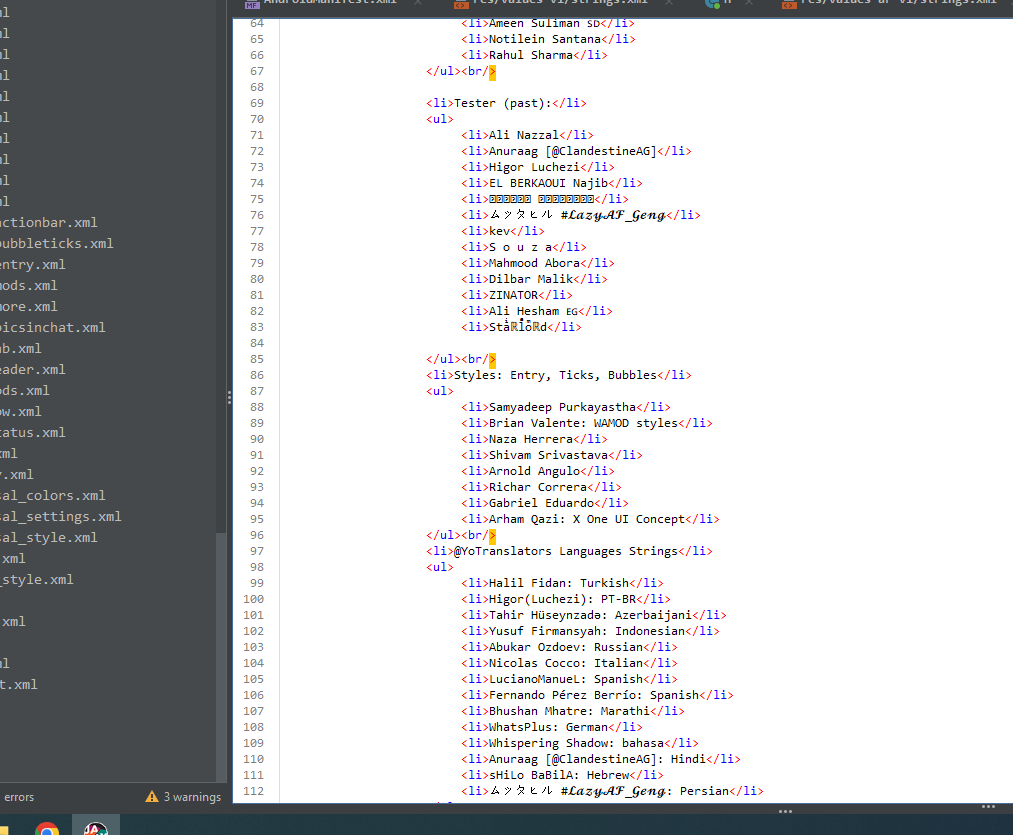Click 'Notilein Santana' entry
This screenshot has width=1013, height=835.
[545, 39]
